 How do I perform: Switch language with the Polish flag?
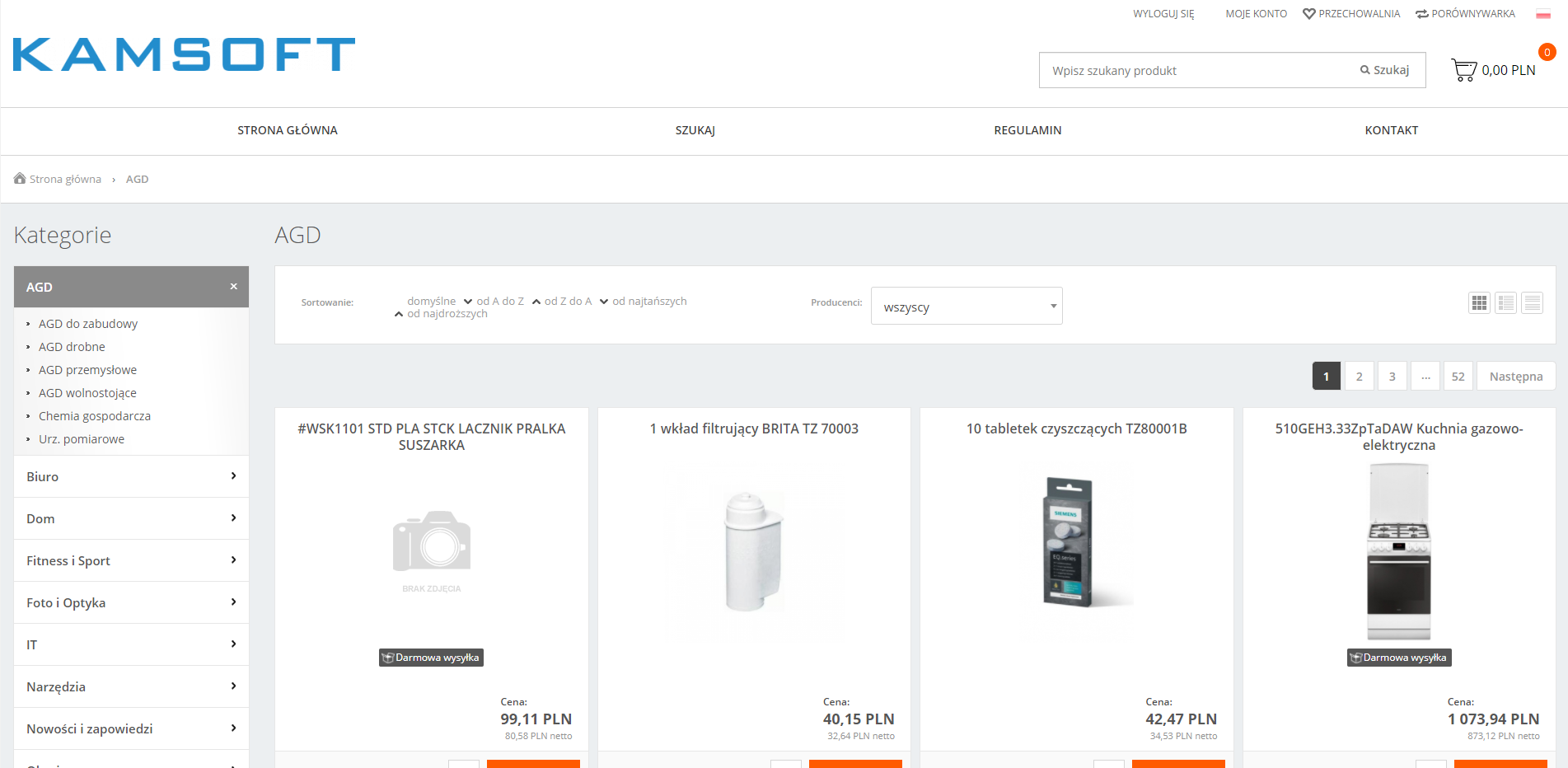click(x=1543, y=14)
